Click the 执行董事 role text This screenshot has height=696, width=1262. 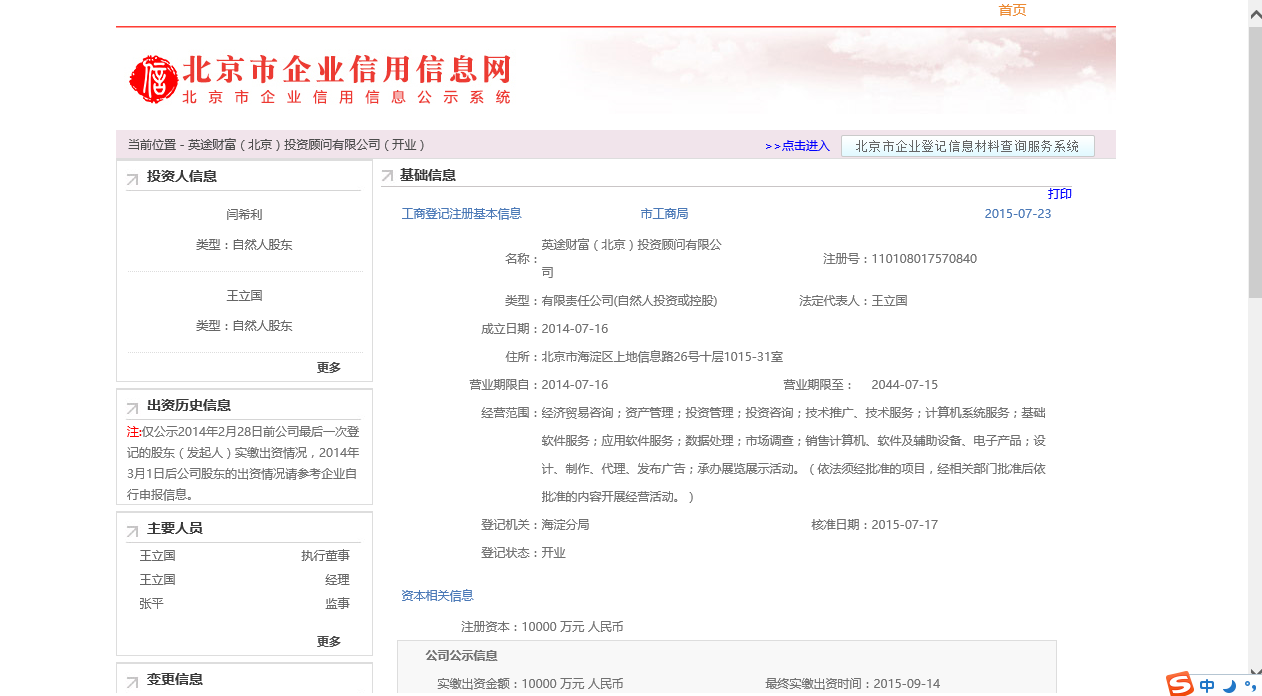pyautogui.click(x=325, y=556)
